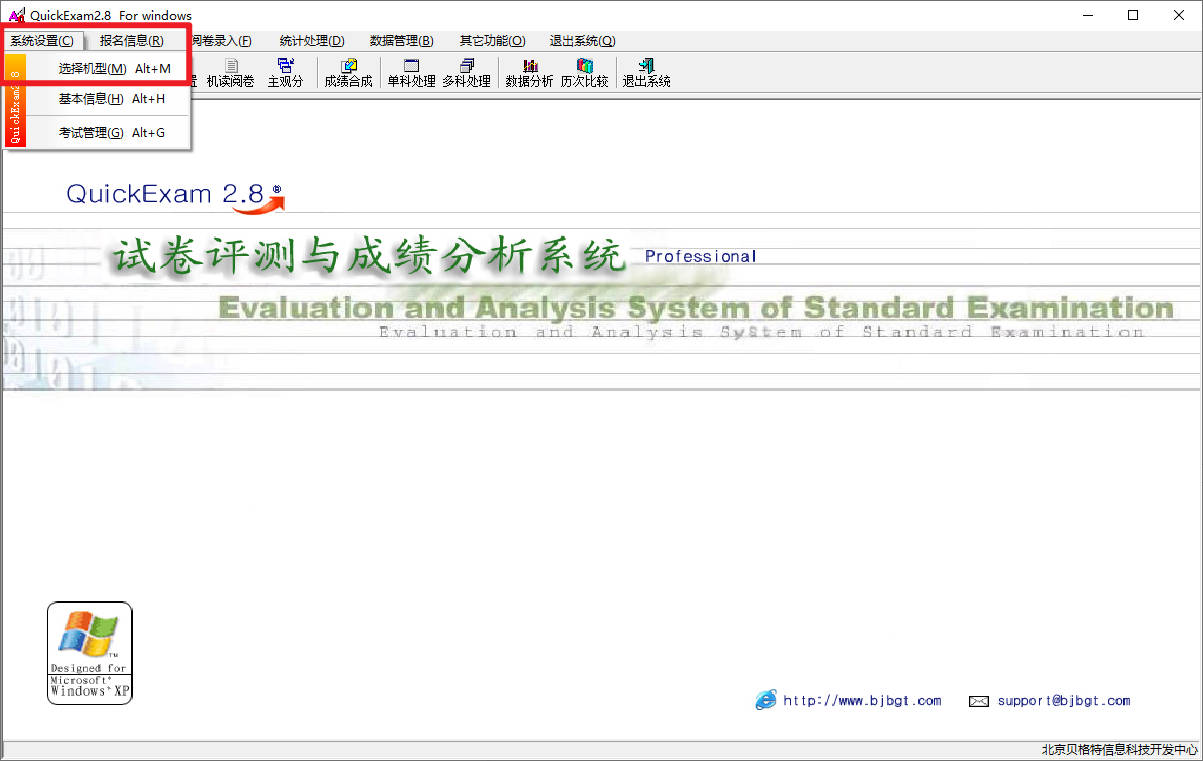1203x761 pixels.
Task: Click the Designed for Windows XP logo
Action: click(x=90, y=653)
